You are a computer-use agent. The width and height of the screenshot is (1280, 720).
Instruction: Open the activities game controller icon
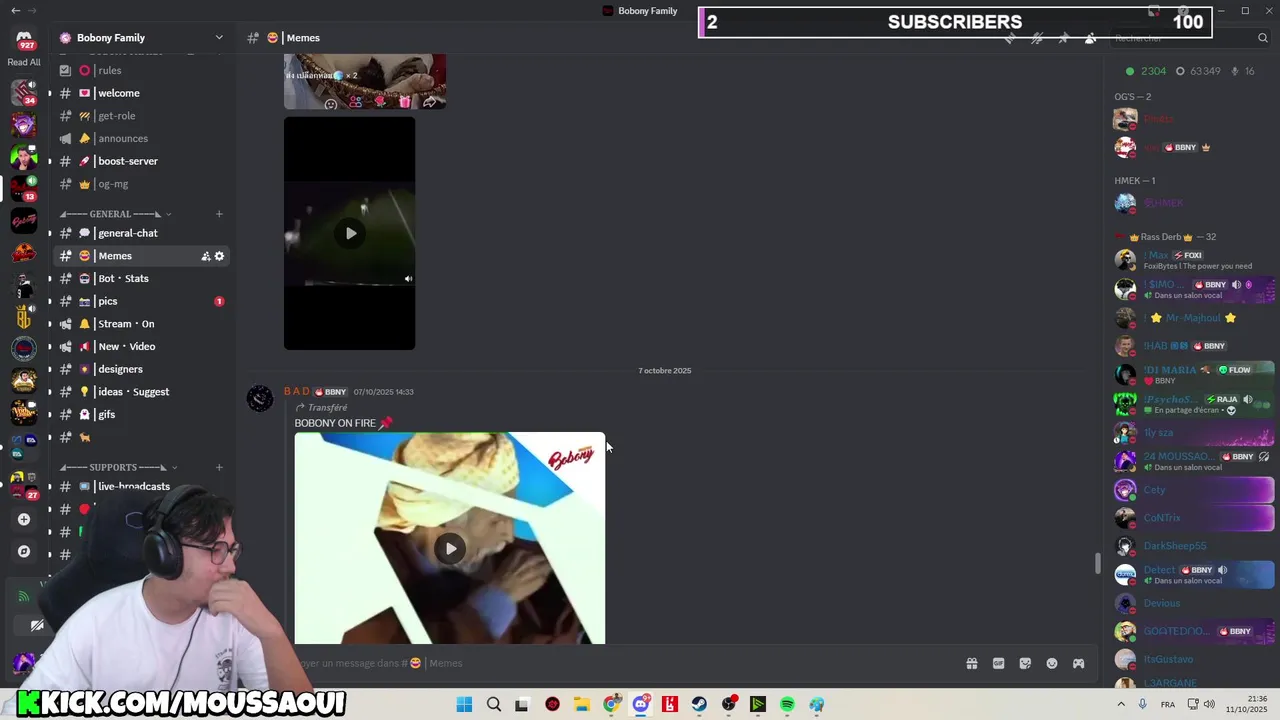(1078, 663)
